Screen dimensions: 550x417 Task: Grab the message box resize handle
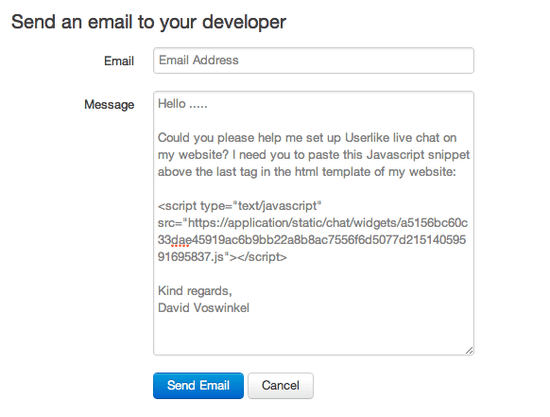(x=469, y=350)
